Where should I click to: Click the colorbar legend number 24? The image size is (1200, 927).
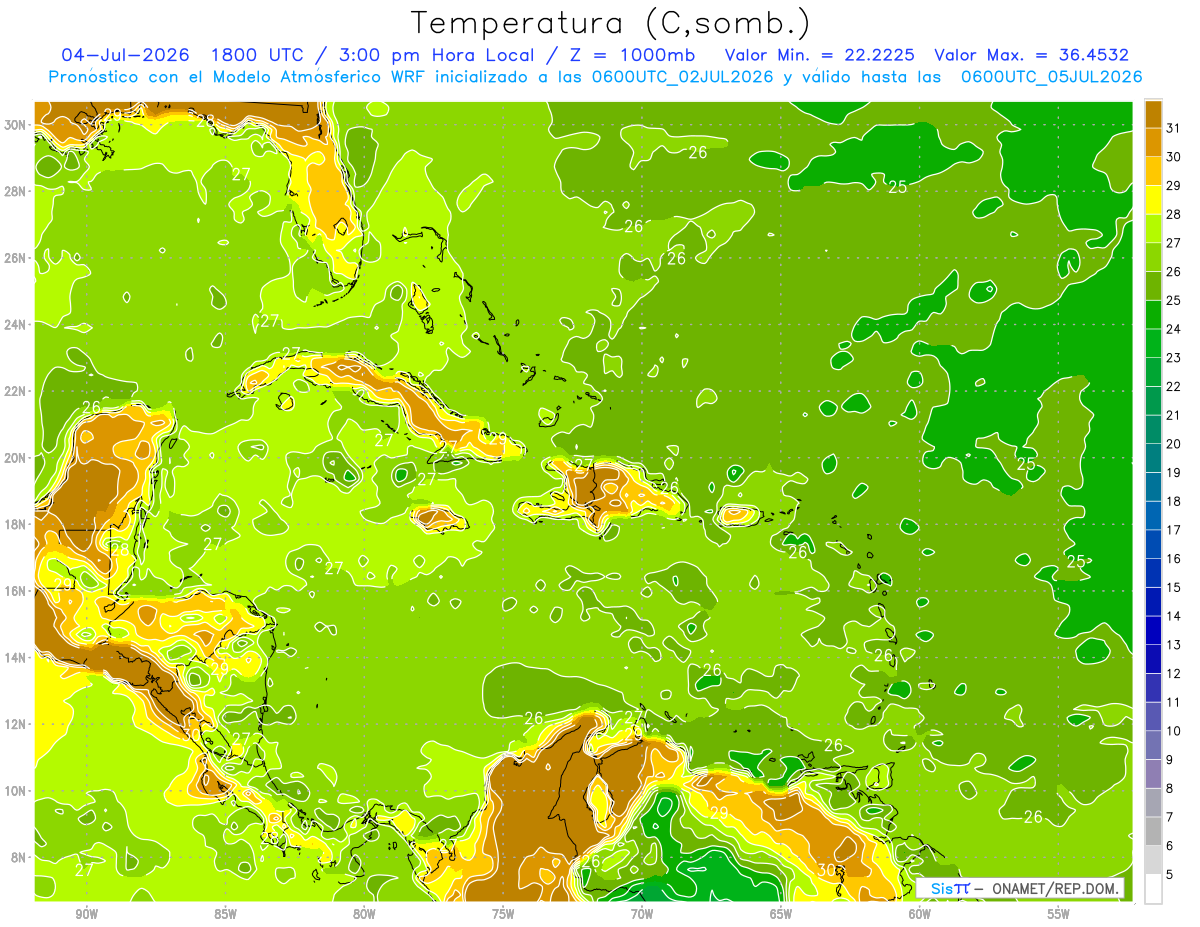coord(1173,329)
